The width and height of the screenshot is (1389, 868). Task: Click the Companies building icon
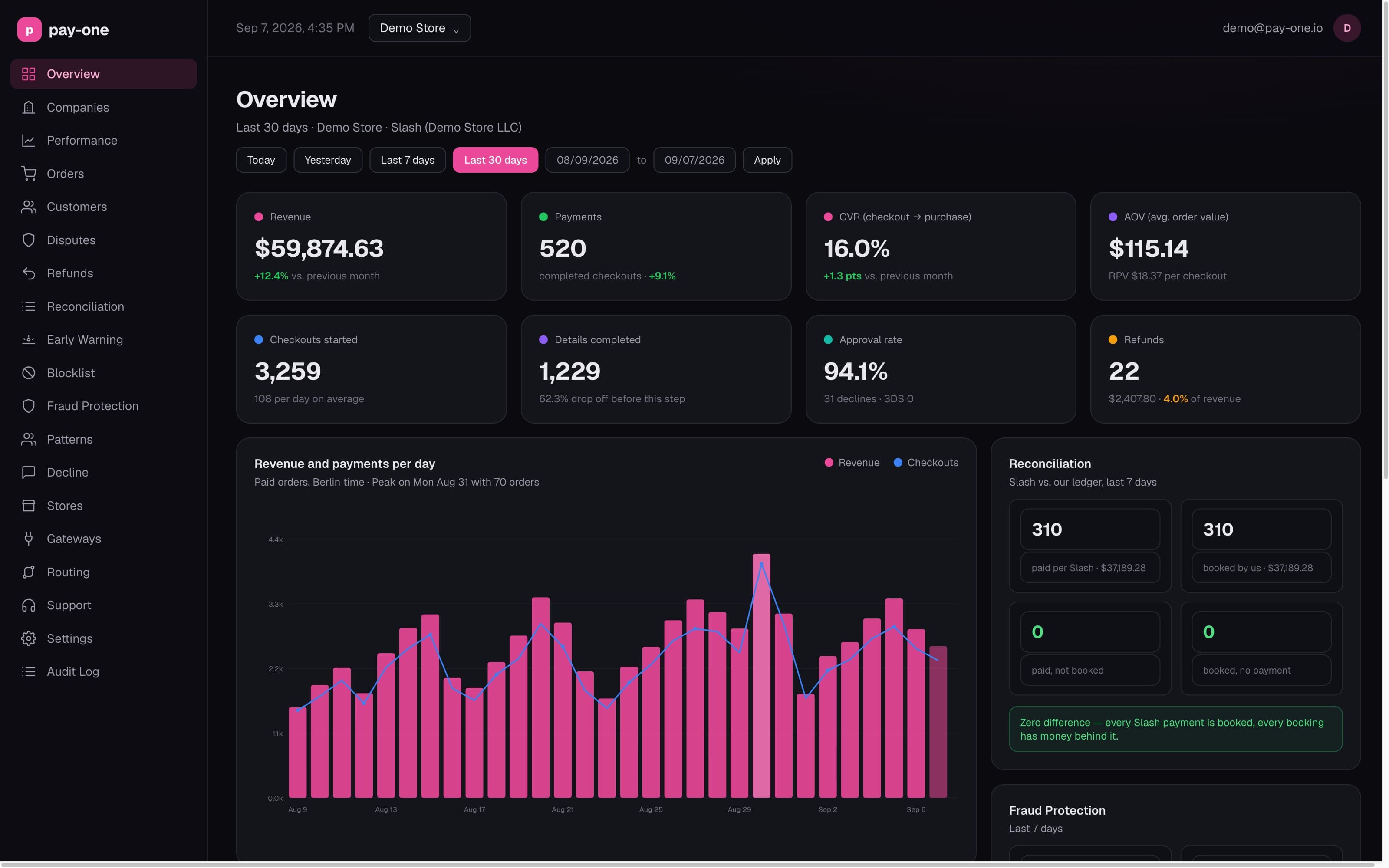(x=29, y=107)
